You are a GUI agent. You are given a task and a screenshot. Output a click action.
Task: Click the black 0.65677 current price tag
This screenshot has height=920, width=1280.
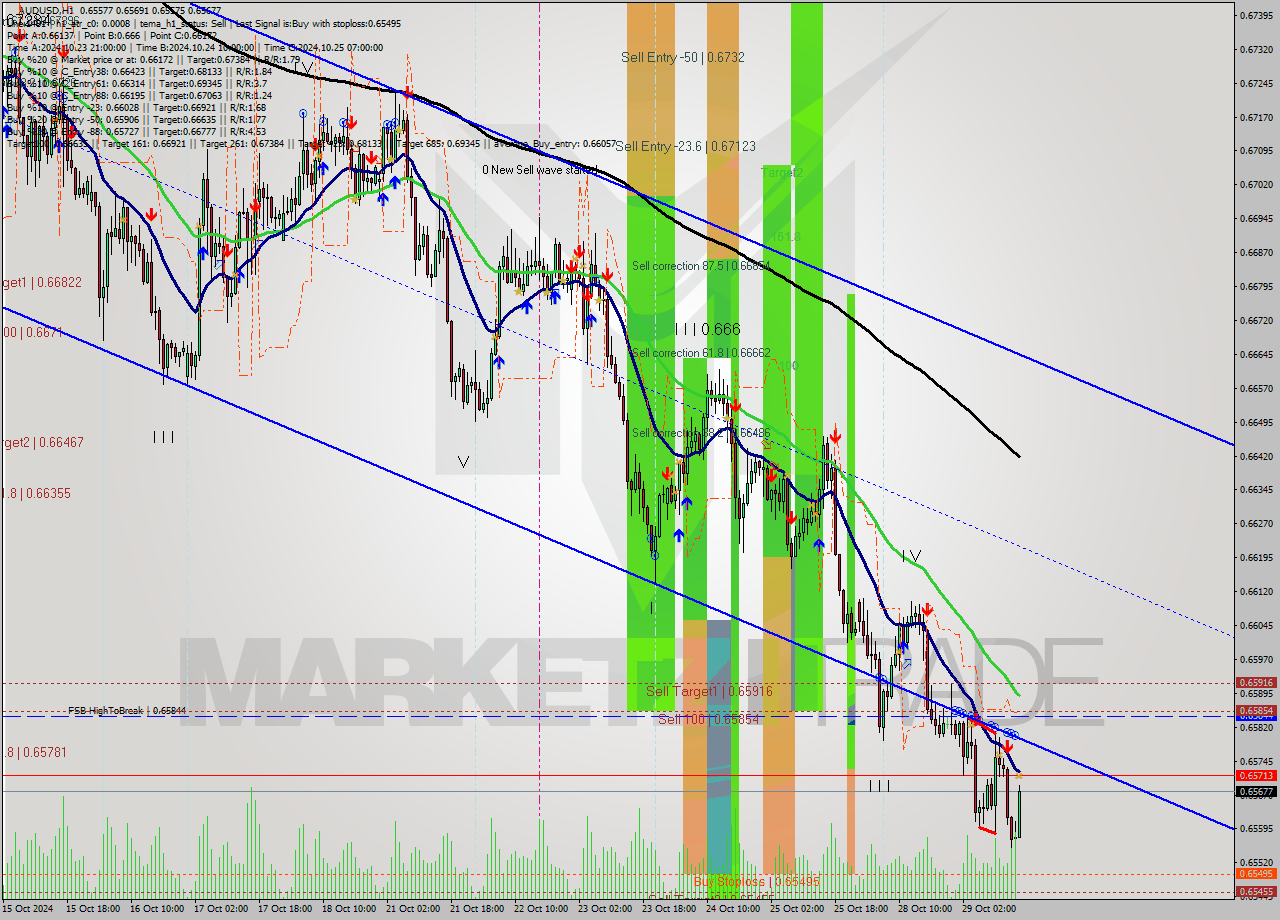point(1257,791)
